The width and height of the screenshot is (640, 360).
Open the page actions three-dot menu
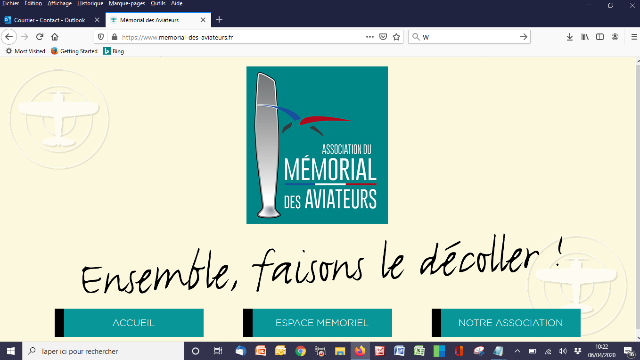(370, 37)
